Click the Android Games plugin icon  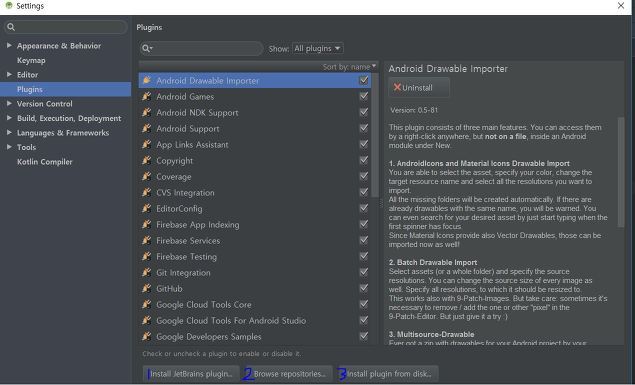click(x=147, y=96)
